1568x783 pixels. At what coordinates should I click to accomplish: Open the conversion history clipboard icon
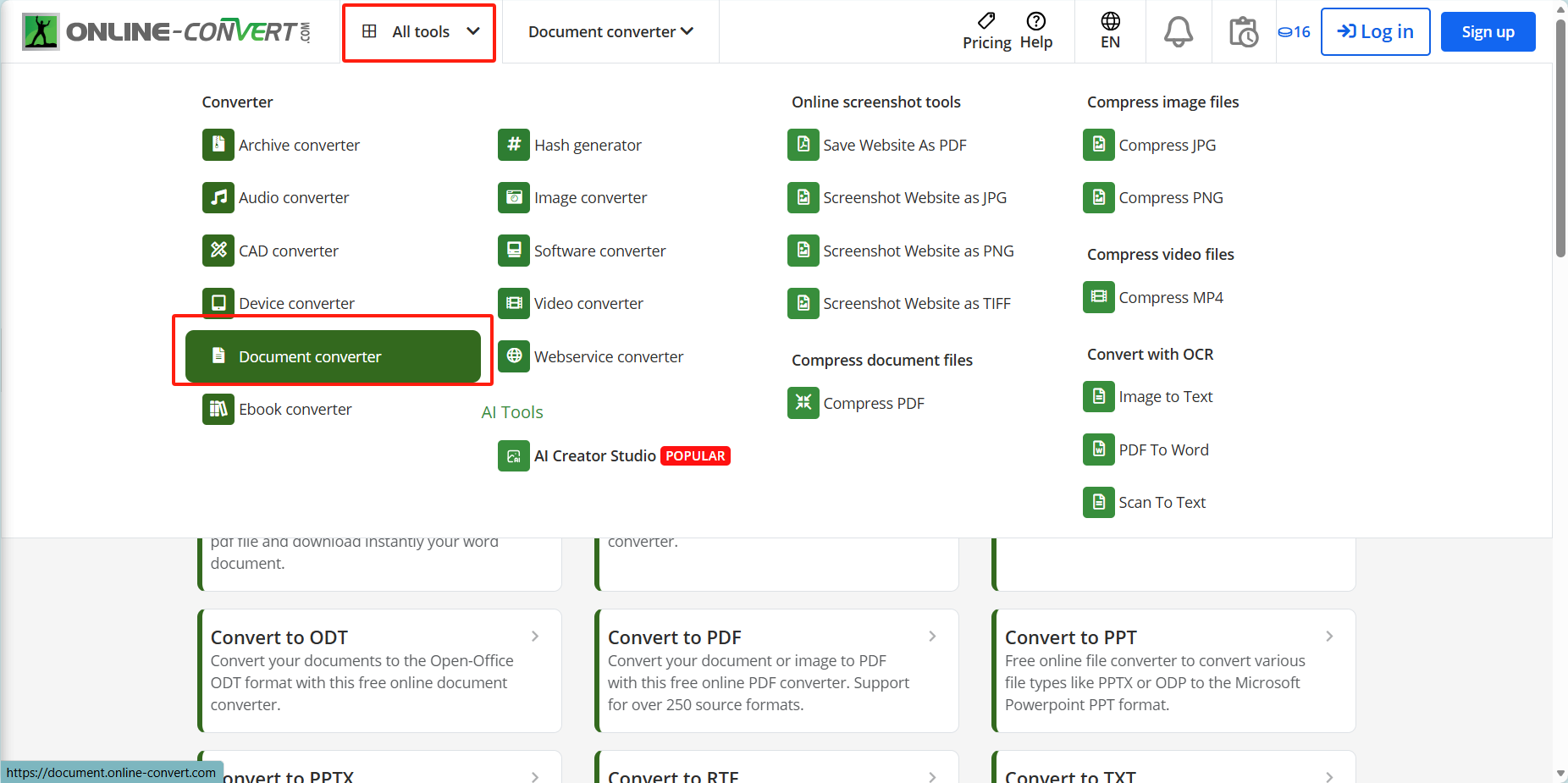(1244, 32)
